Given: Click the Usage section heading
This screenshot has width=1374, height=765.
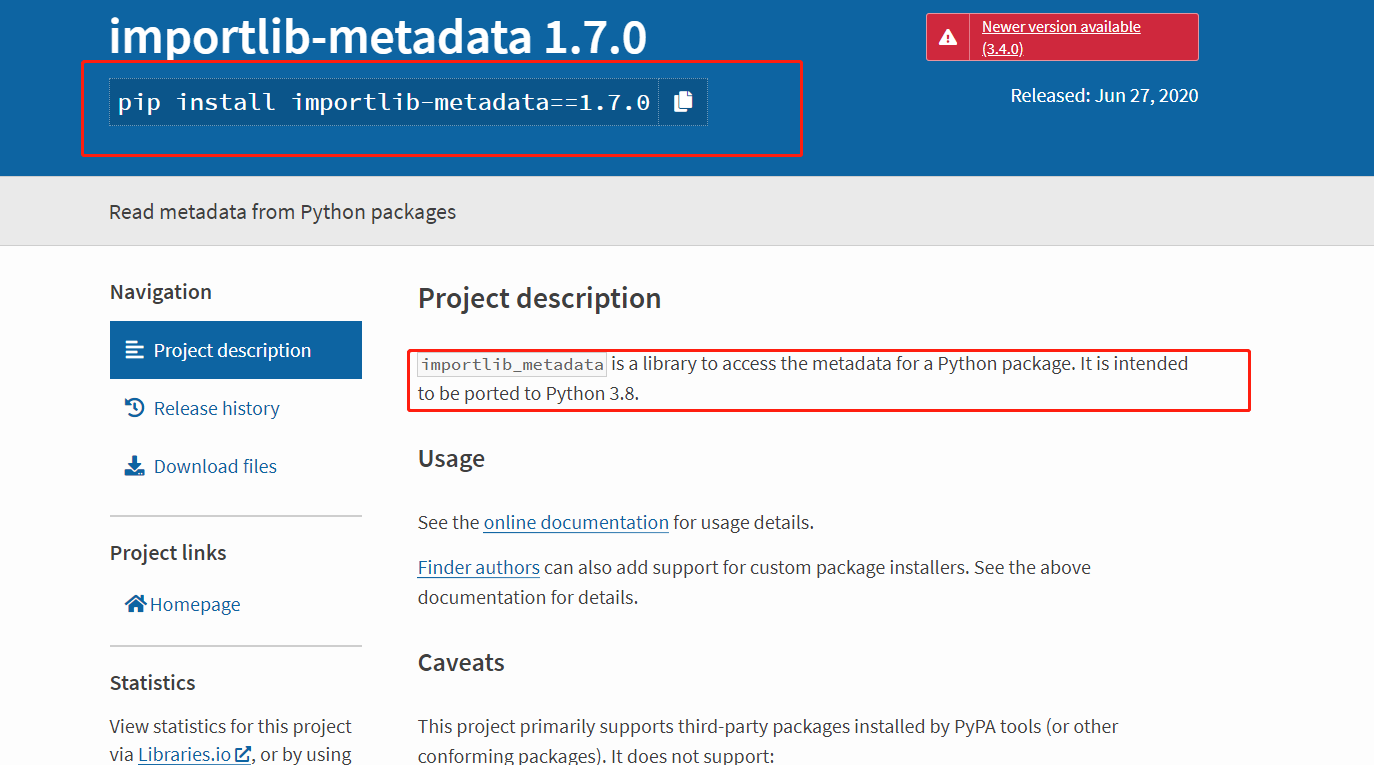Looking at the screenshot, I should 451,458.
